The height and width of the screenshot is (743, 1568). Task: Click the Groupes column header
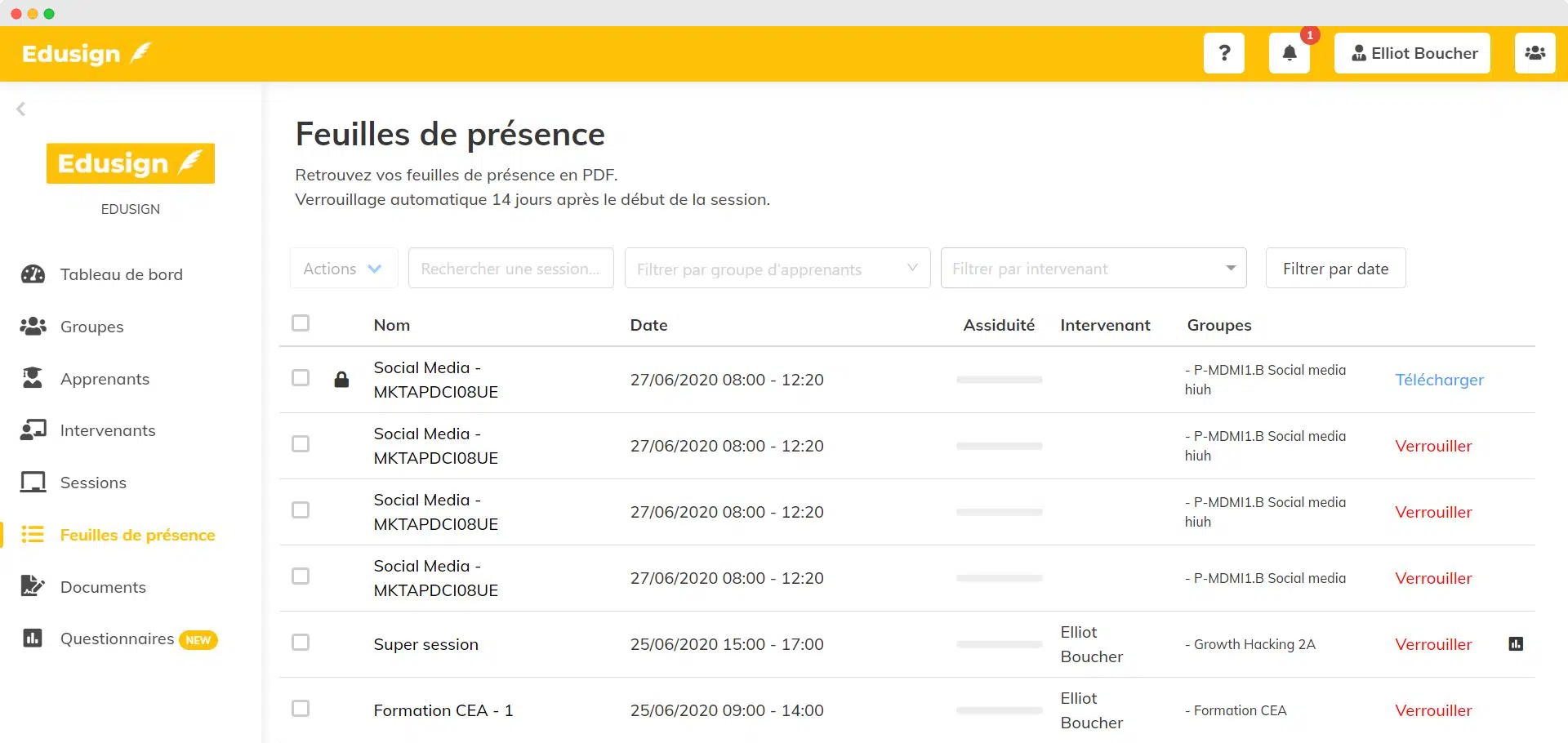click(1219, 325)
